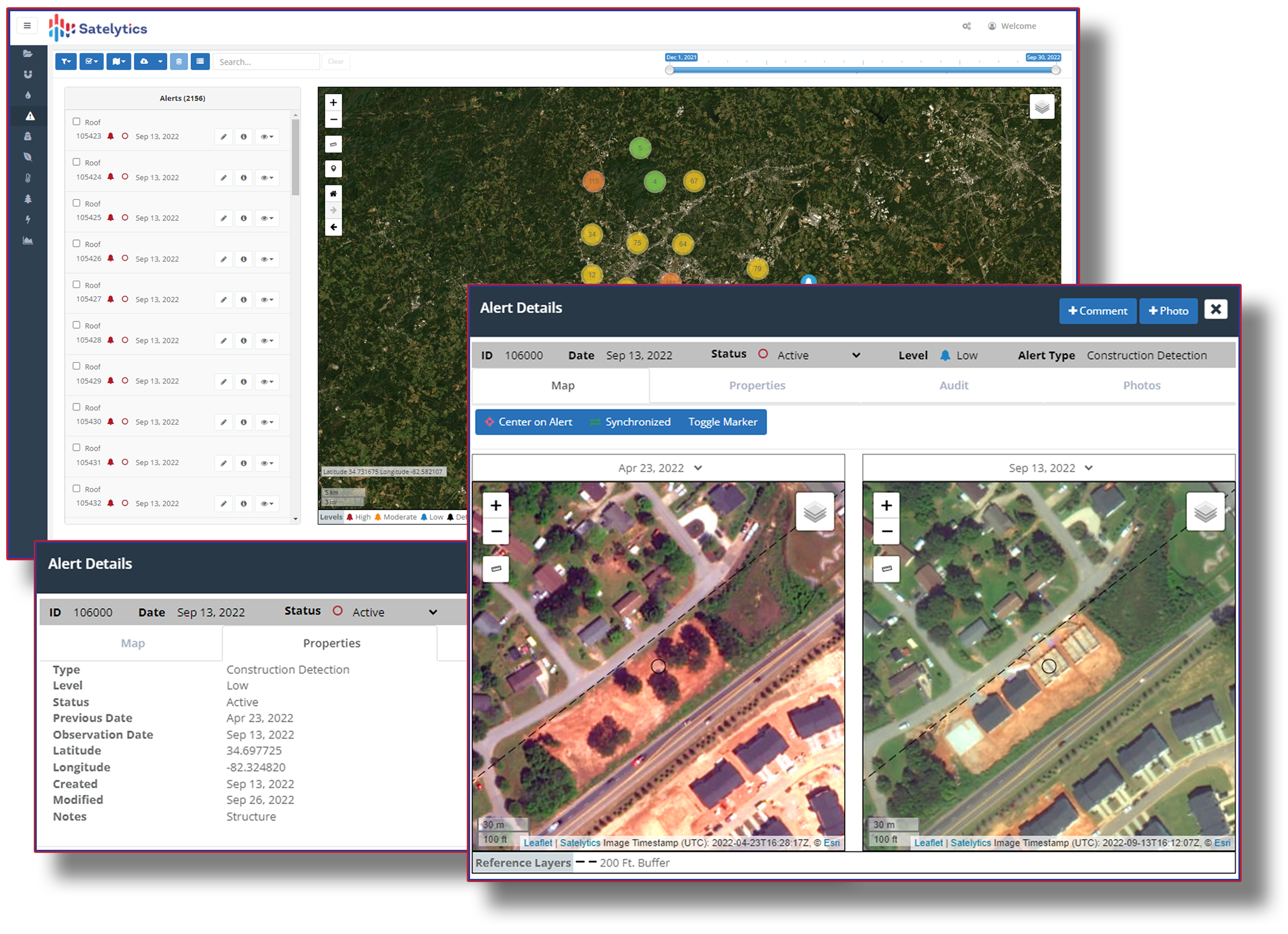Open the alerts warning triangle sidebar icon
The width and height of the screenshot is (1288, 934).
pyautogui.click(x=30, y=116)
